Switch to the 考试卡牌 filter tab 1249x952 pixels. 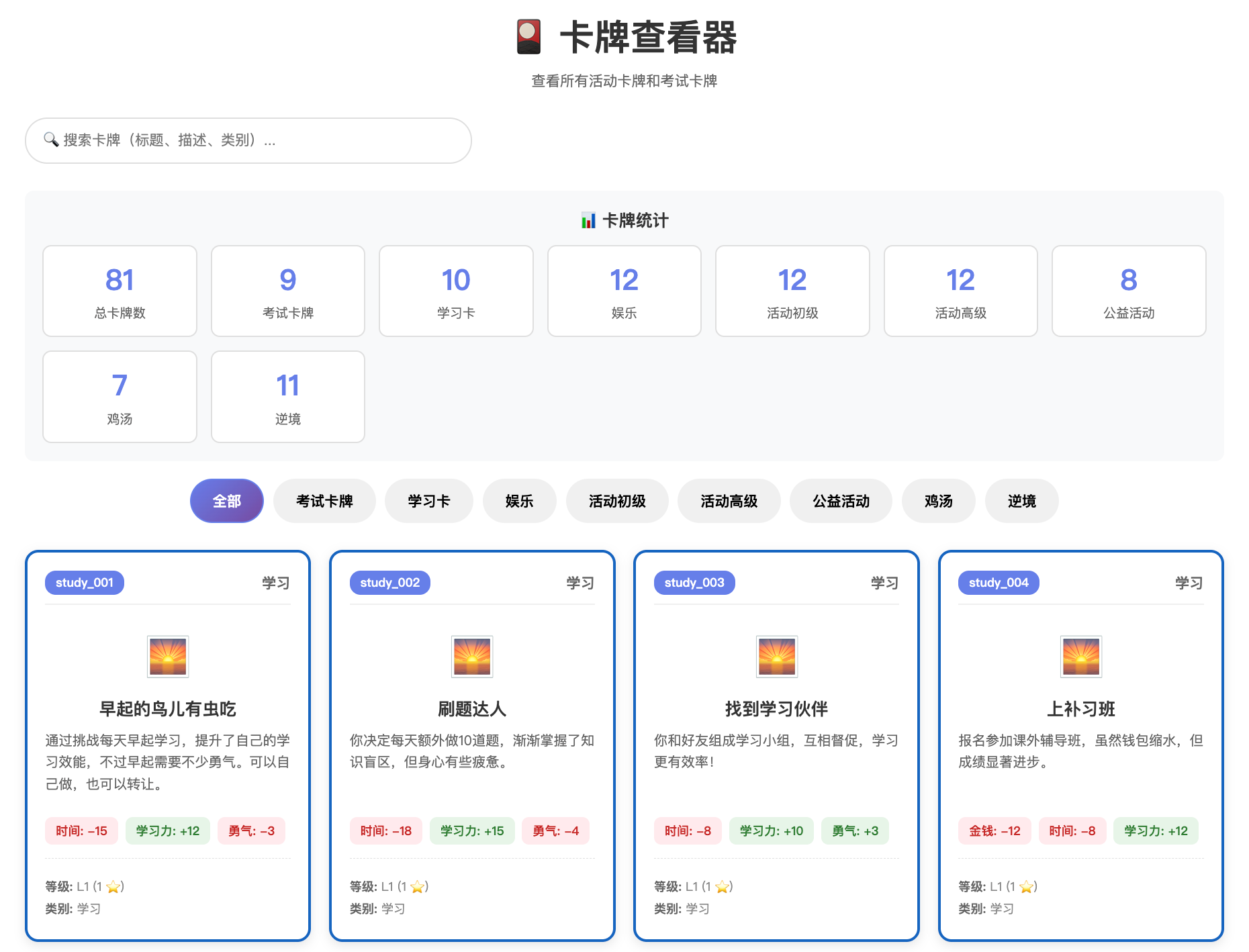pyautogui.click(x=324, y=501)
